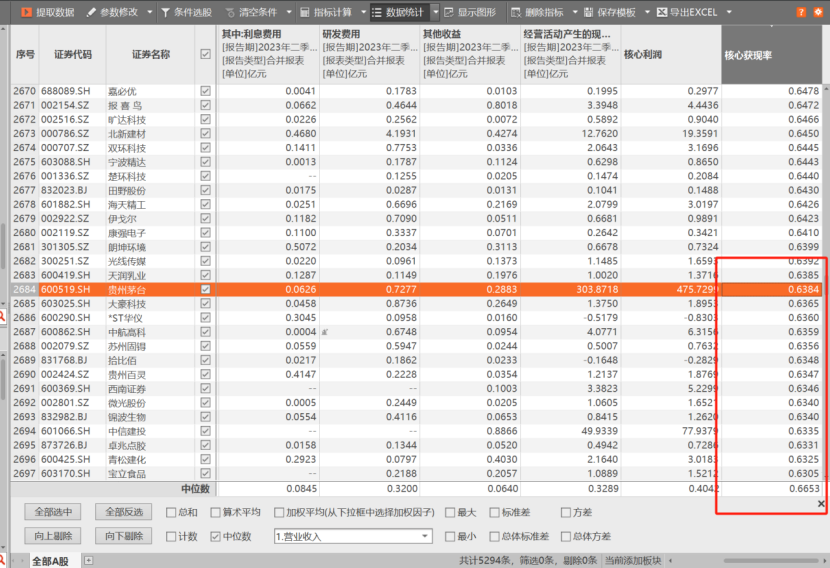Switch to the 全部A股 tab
Image resolution: width=830 pixels, height=568 pixels.
[52, 561]
